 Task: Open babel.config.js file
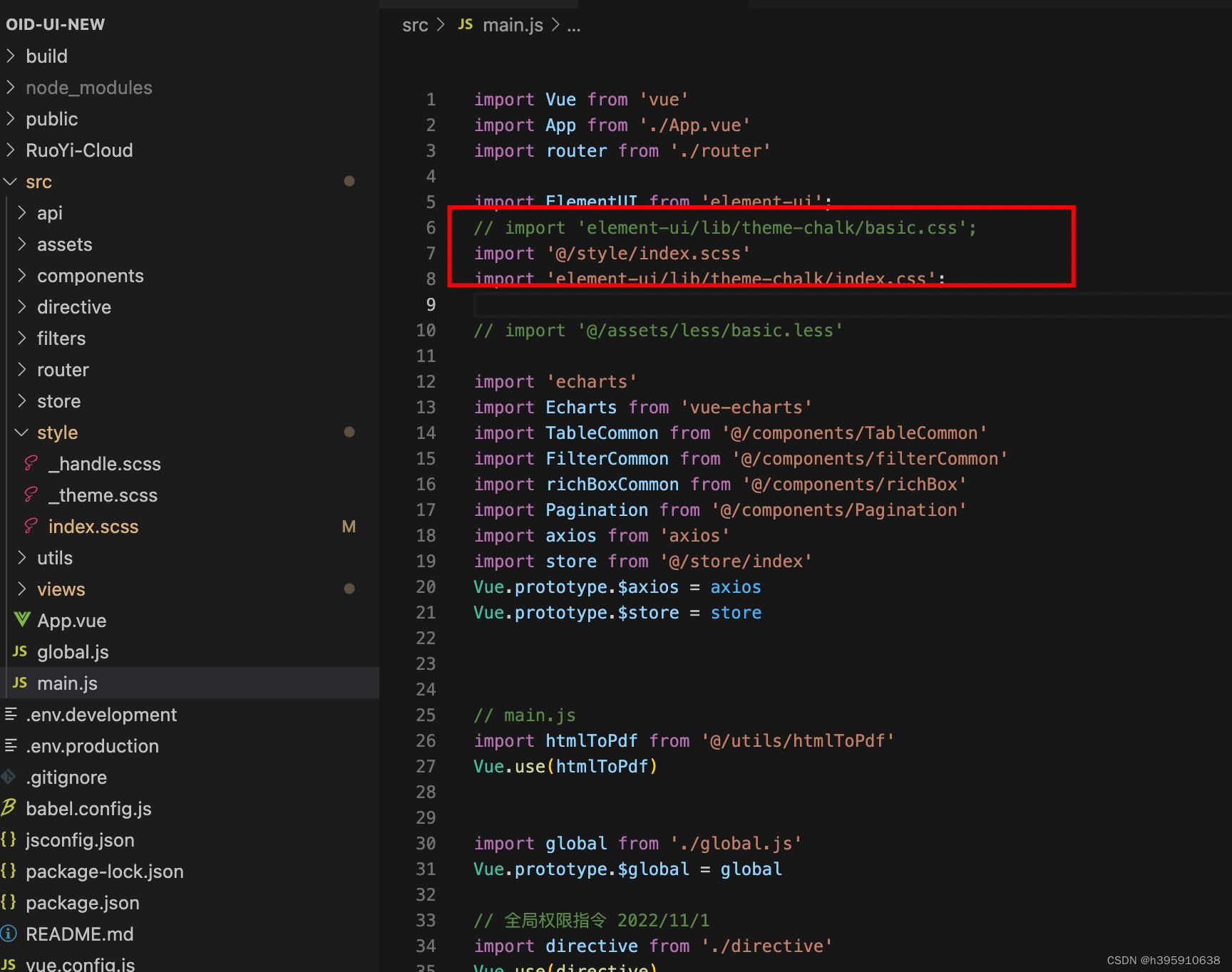[x=88, y=809]
